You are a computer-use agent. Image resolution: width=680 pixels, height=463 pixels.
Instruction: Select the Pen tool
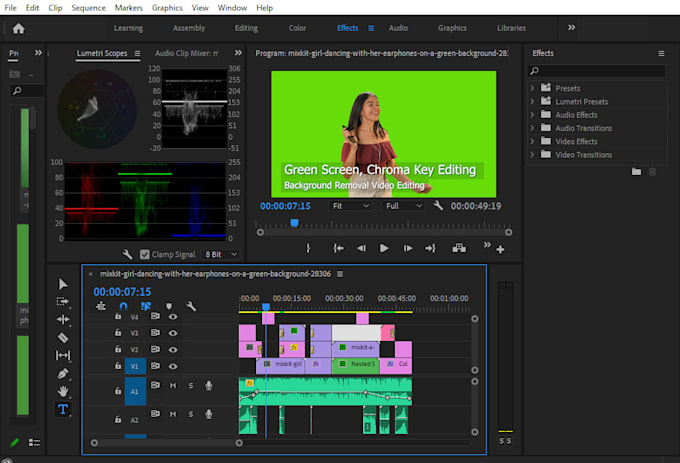pos(63,373)
